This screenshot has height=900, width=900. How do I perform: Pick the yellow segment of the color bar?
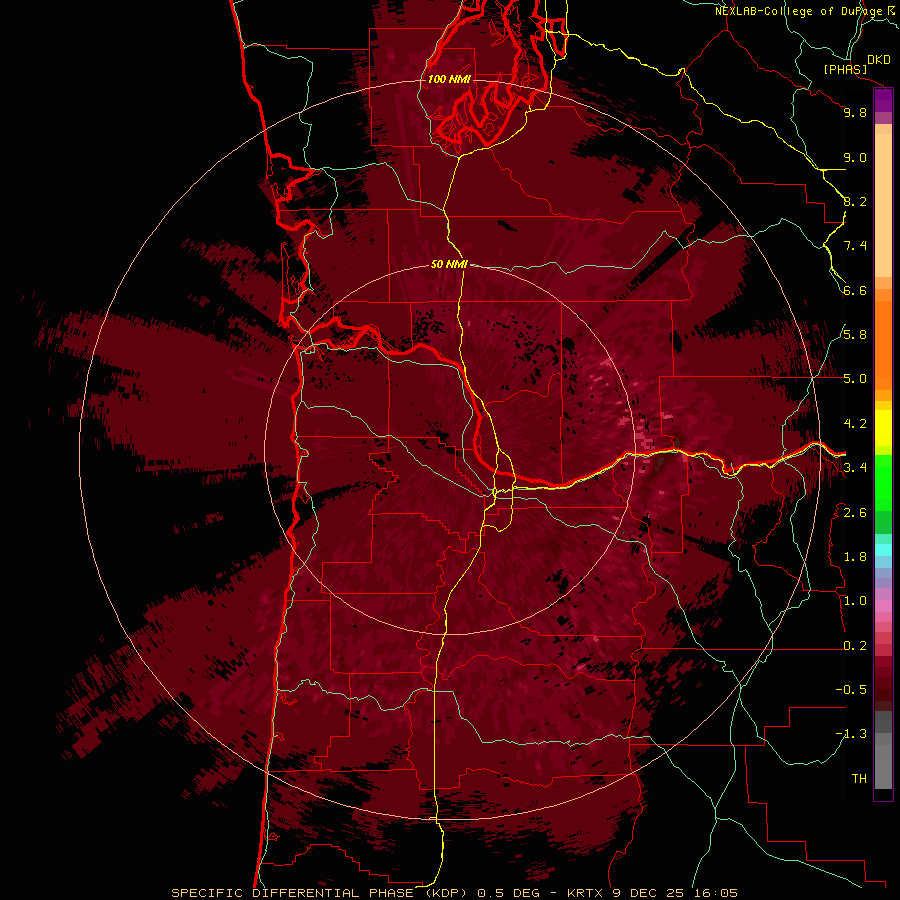click(883, 428)
